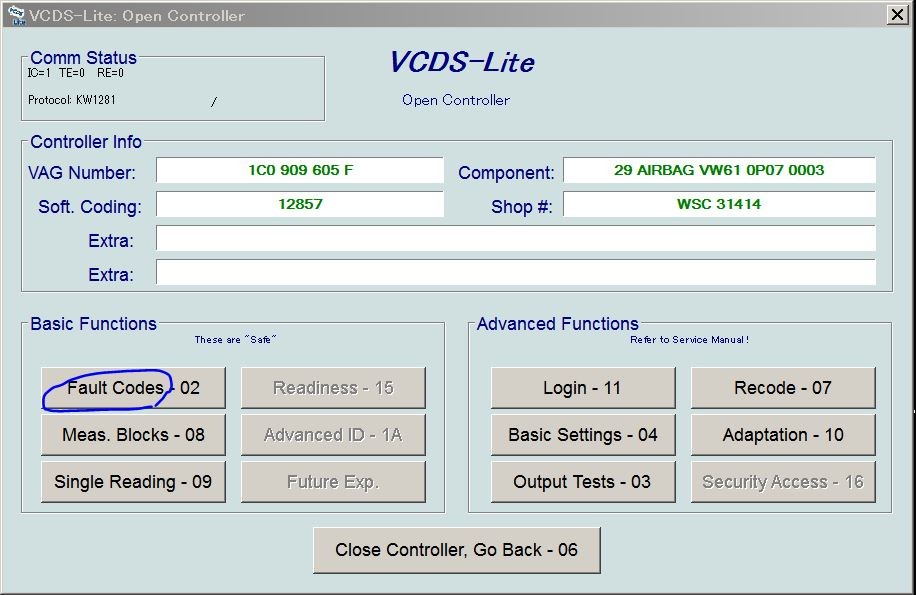This screenshot has height=595, width=916.
Task: Click the disabled Advanced ID - 1A button
Action: click(x=333, y=435)
